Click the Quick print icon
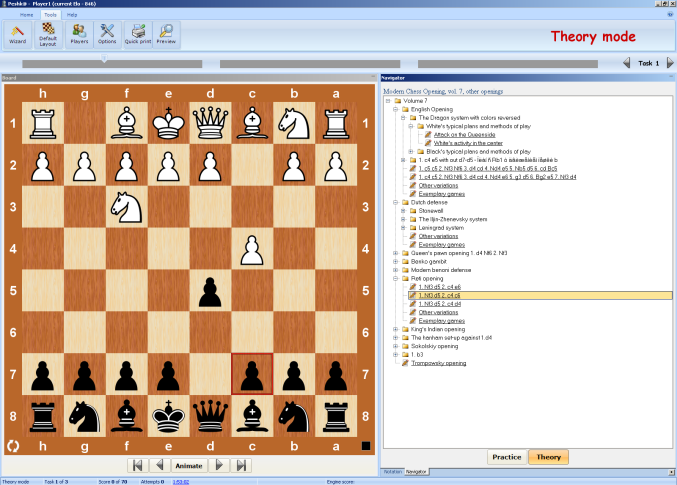Viewport: 677px width, 485px height. tap(138, 35)
